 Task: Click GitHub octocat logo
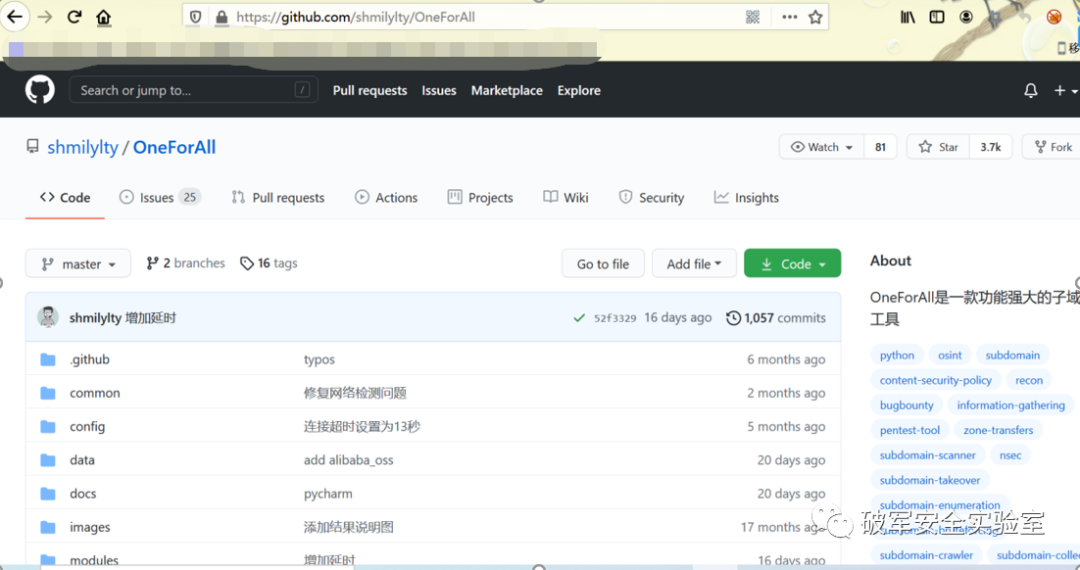click(40, 90)
